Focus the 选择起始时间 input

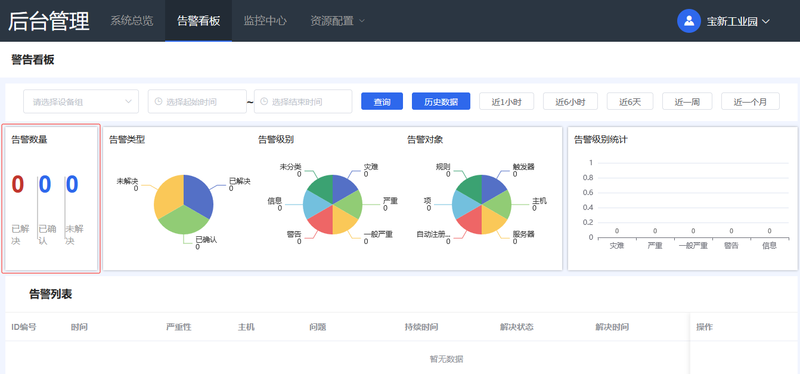pos(197,102)
